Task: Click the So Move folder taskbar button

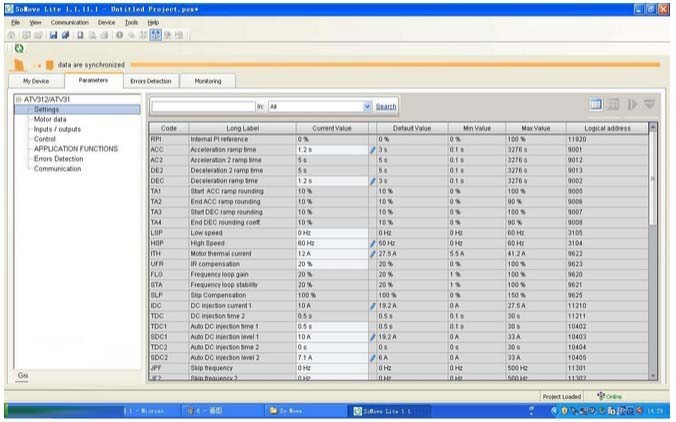Action: tap(304, 411)
